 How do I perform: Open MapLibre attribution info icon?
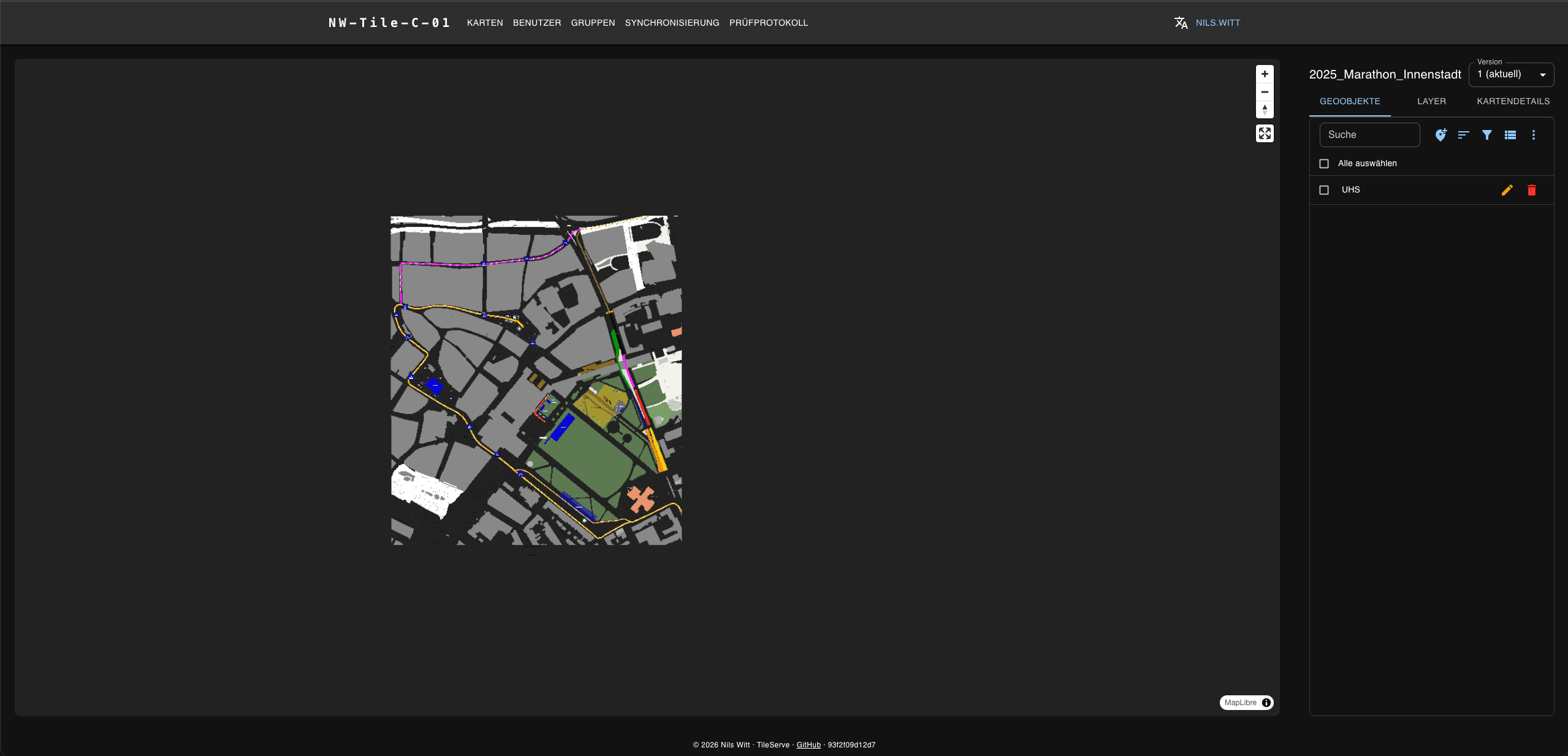pyautogui.click(x=1266, y=703)
